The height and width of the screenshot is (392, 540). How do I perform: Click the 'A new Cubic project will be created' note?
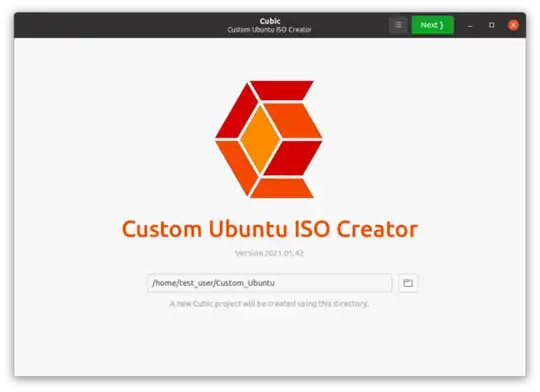[x=269, y=303]
